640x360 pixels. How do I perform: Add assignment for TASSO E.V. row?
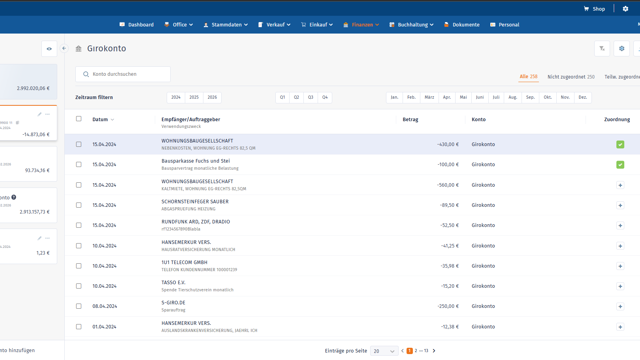click(620, 286)
